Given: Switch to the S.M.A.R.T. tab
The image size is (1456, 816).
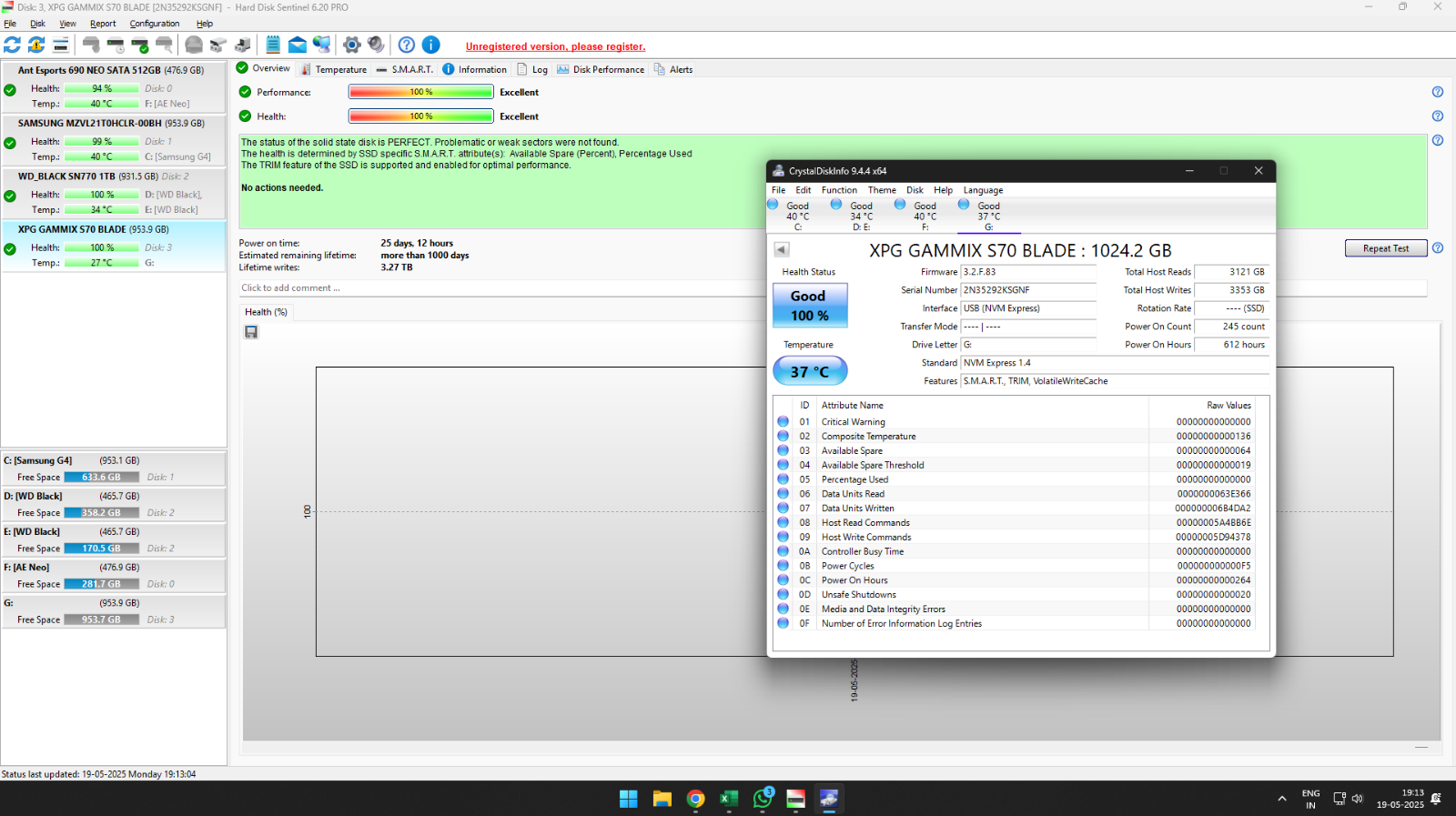Looking at the screenshot, I should (405, 69).
